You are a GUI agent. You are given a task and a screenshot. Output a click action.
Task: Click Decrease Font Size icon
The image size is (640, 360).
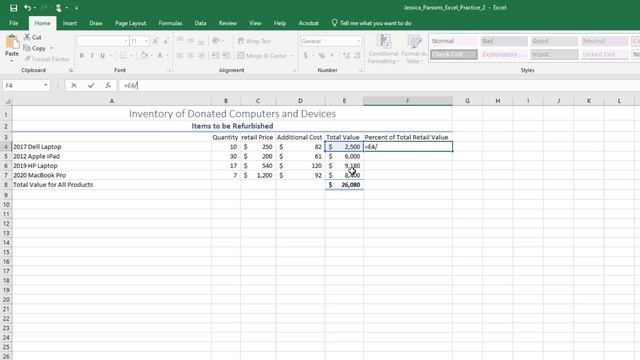[166, 41]
